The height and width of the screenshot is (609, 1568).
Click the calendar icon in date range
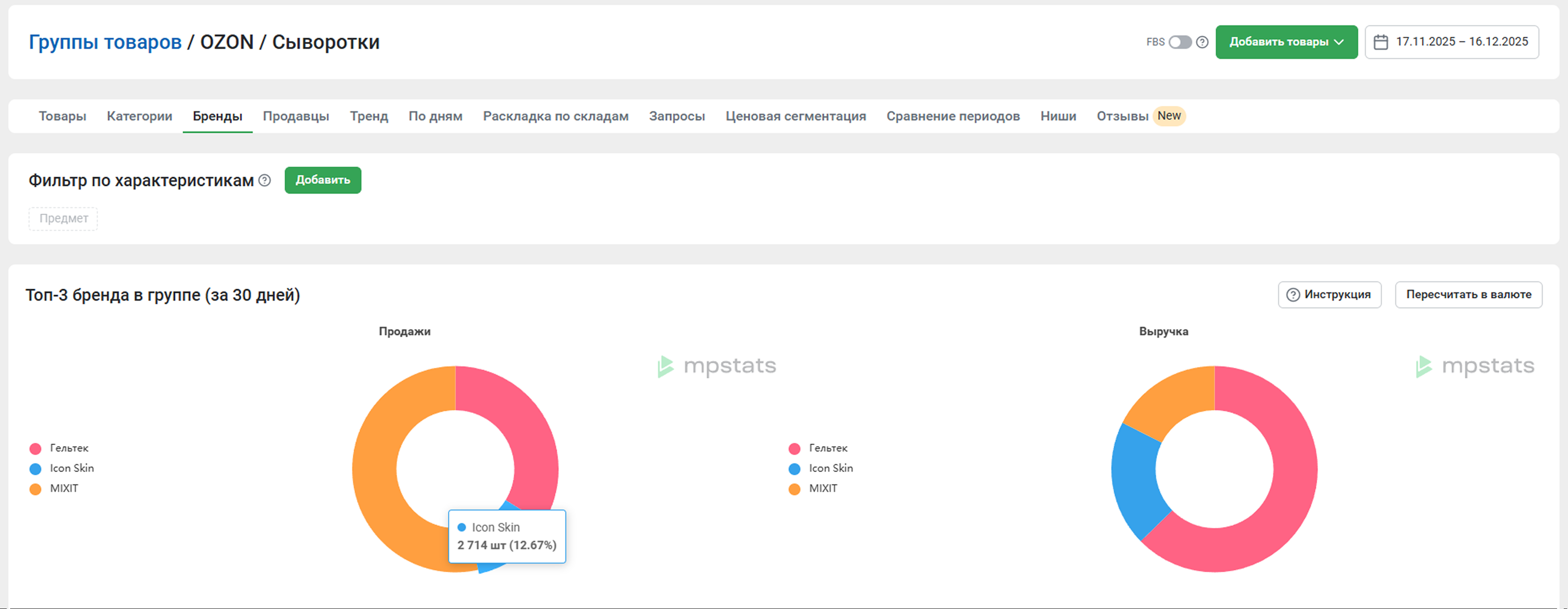(x=1381, y=42)
